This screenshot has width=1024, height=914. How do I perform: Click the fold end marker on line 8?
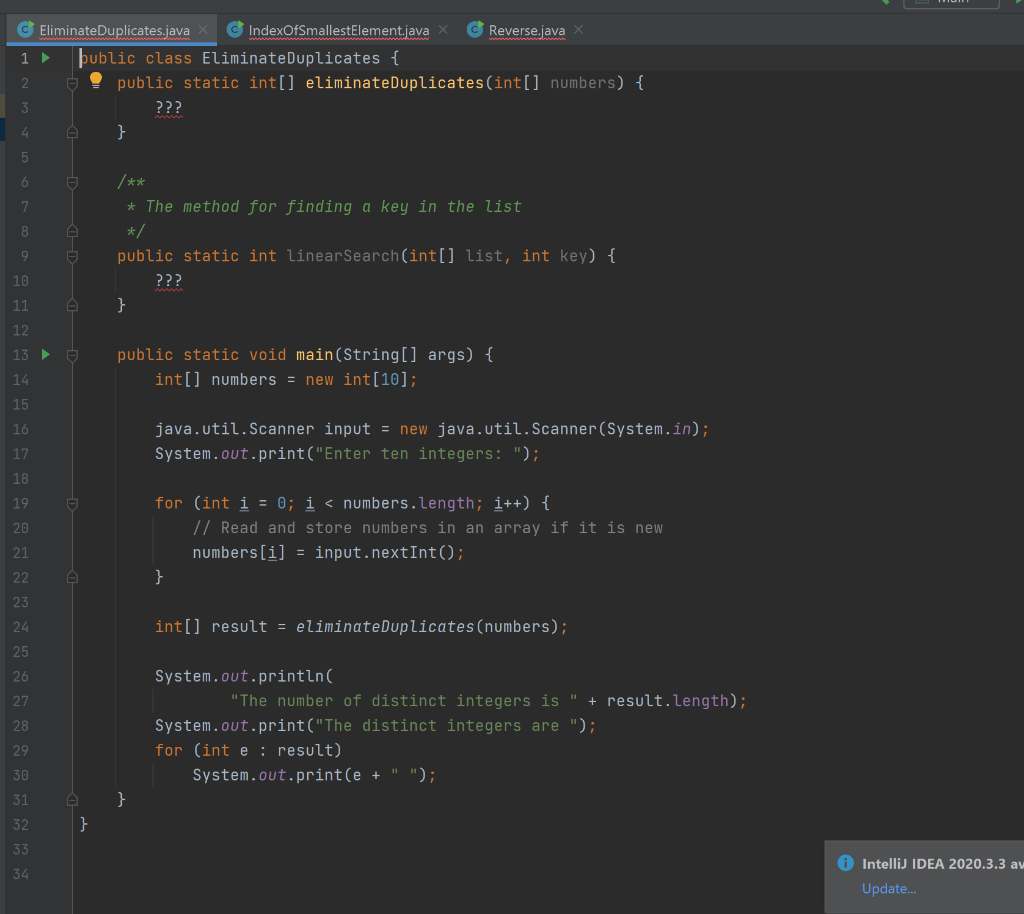point(72,231)
